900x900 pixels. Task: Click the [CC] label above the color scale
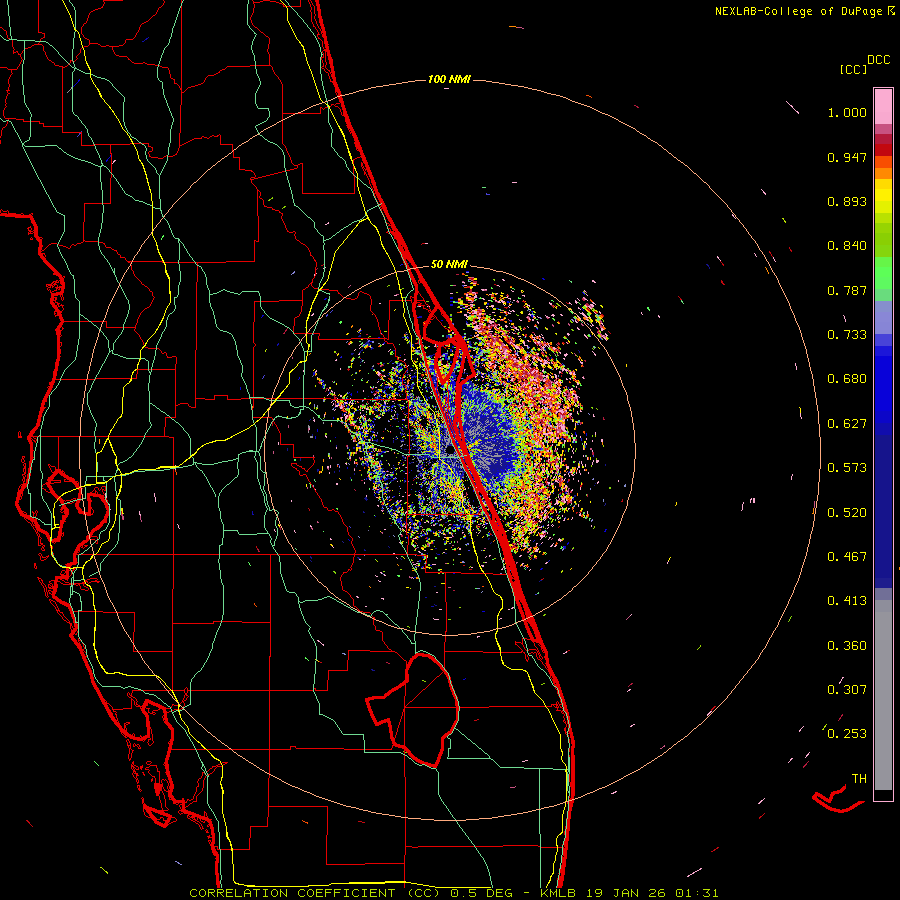click(x=853, y=69)
